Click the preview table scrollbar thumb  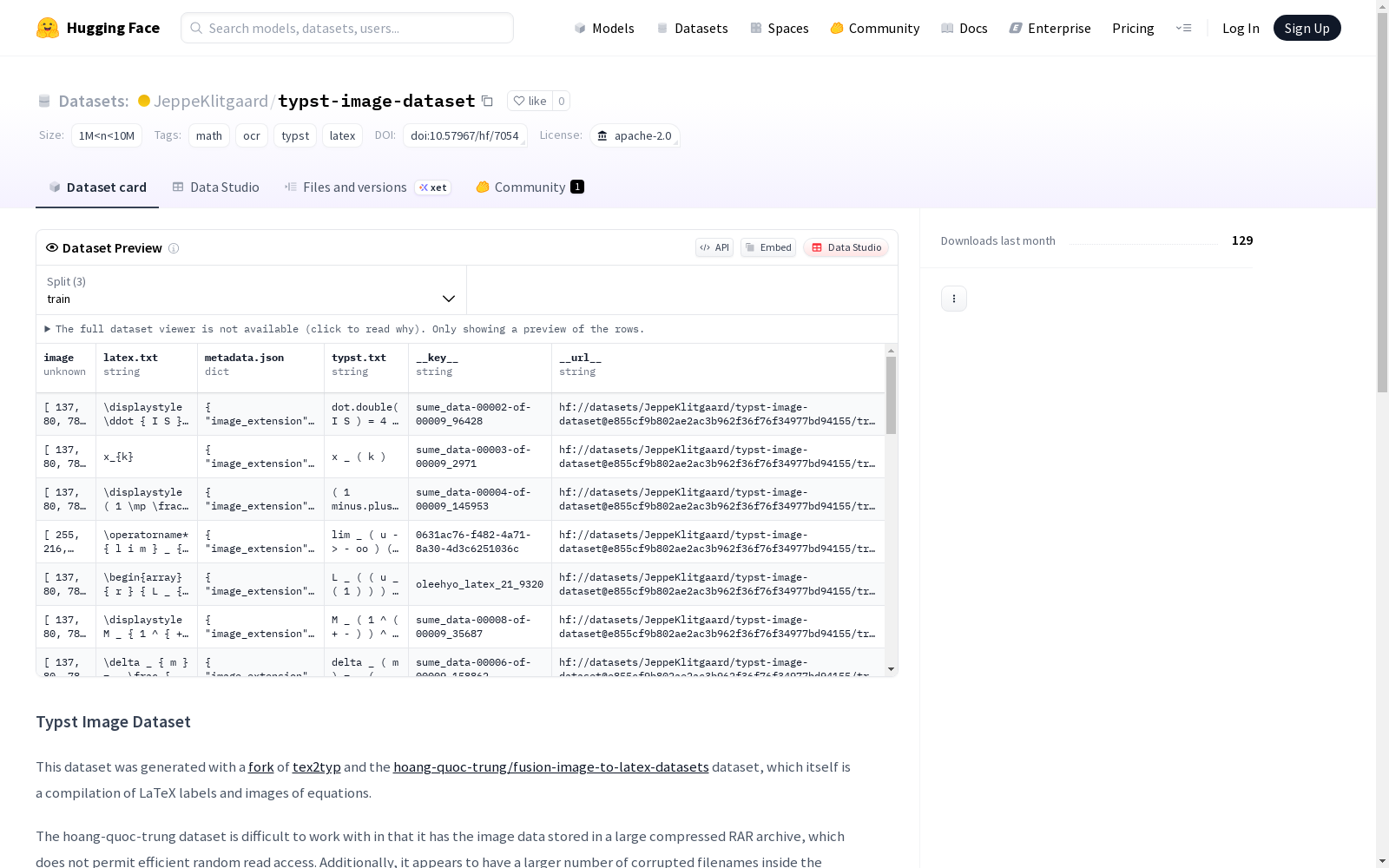coord(891,395)
